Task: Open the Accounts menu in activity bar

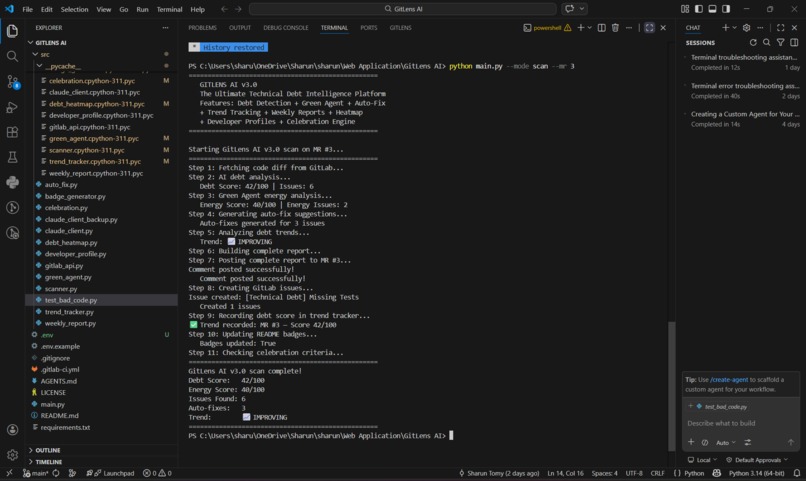Action: coord(12,430)
